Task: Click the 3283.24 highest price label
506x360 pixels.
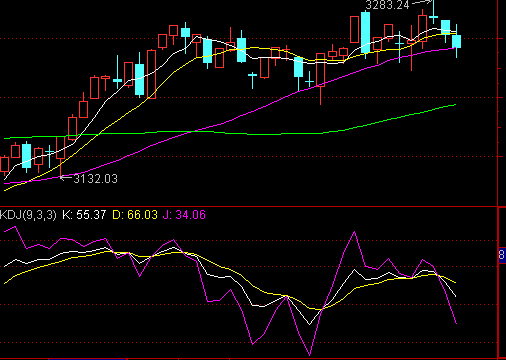Action: pyautogui.click(x=387, y=5)
